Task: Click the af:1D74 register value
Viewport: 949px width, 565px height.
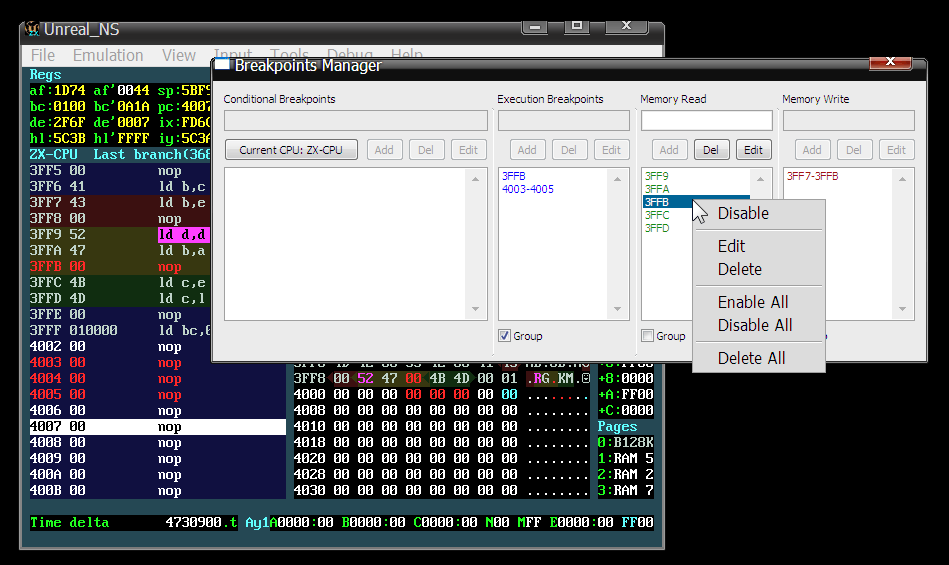Action: [57, 91]
